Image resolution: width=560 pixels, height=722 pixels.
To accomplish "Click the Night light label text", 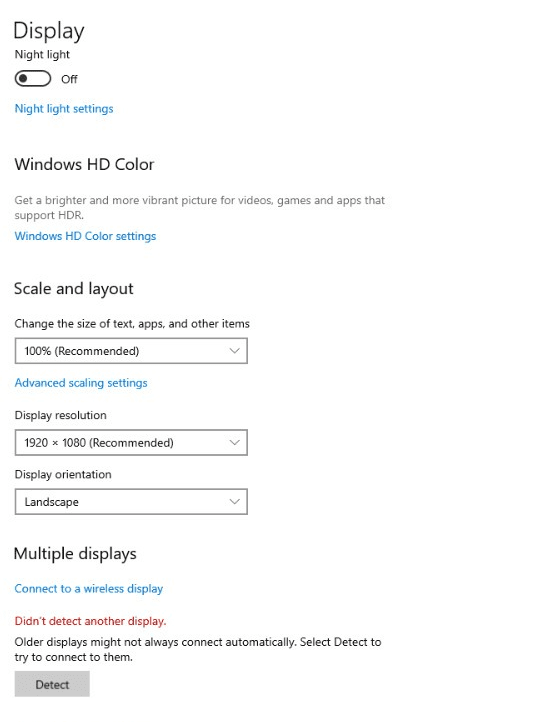I will tap(42, 55).
